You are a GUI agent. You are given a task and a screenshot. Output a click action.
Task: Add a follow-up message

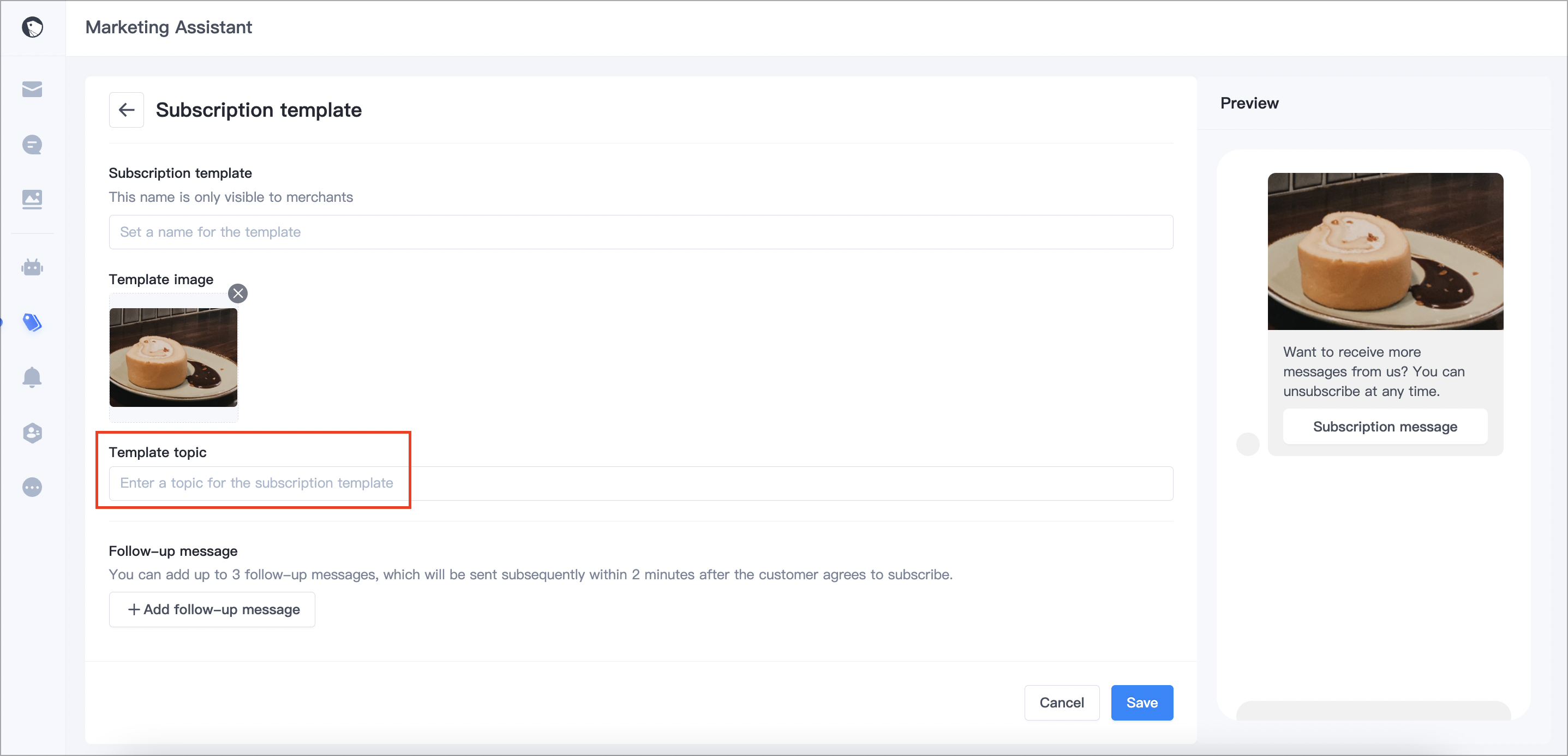(x=212, y=609)
